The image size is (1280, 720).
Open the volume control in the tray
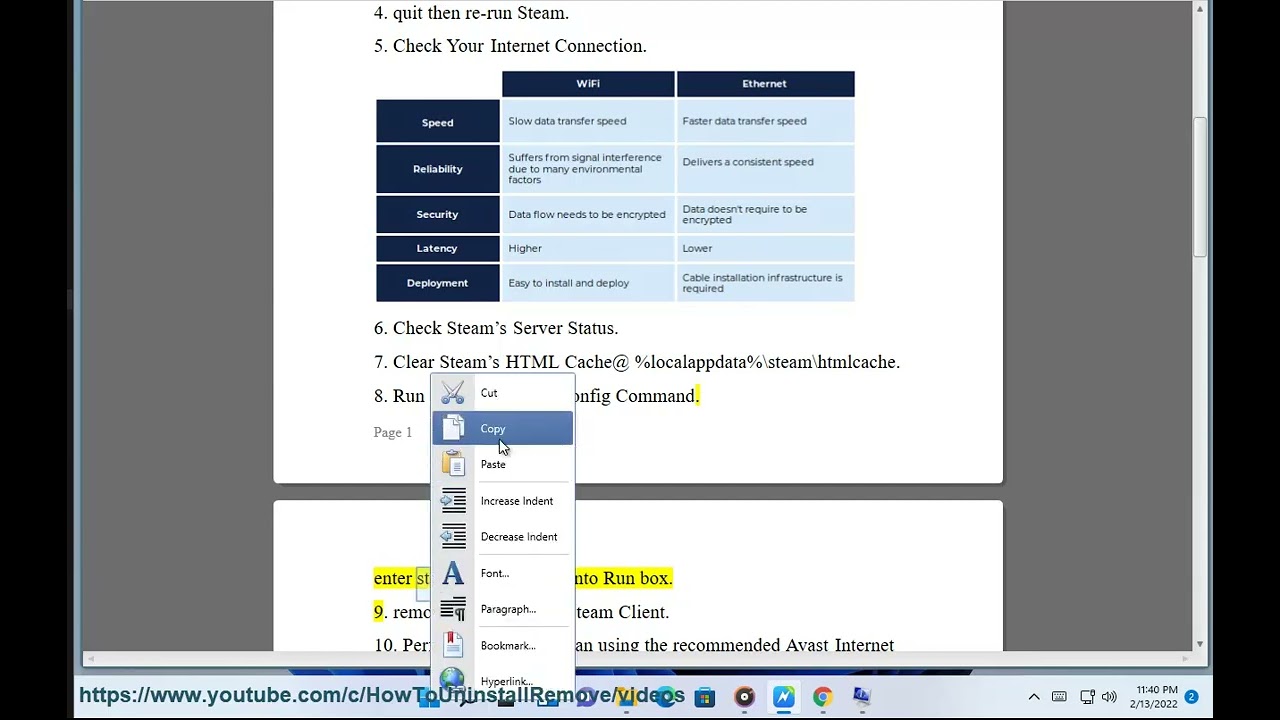coord(1109,697)
